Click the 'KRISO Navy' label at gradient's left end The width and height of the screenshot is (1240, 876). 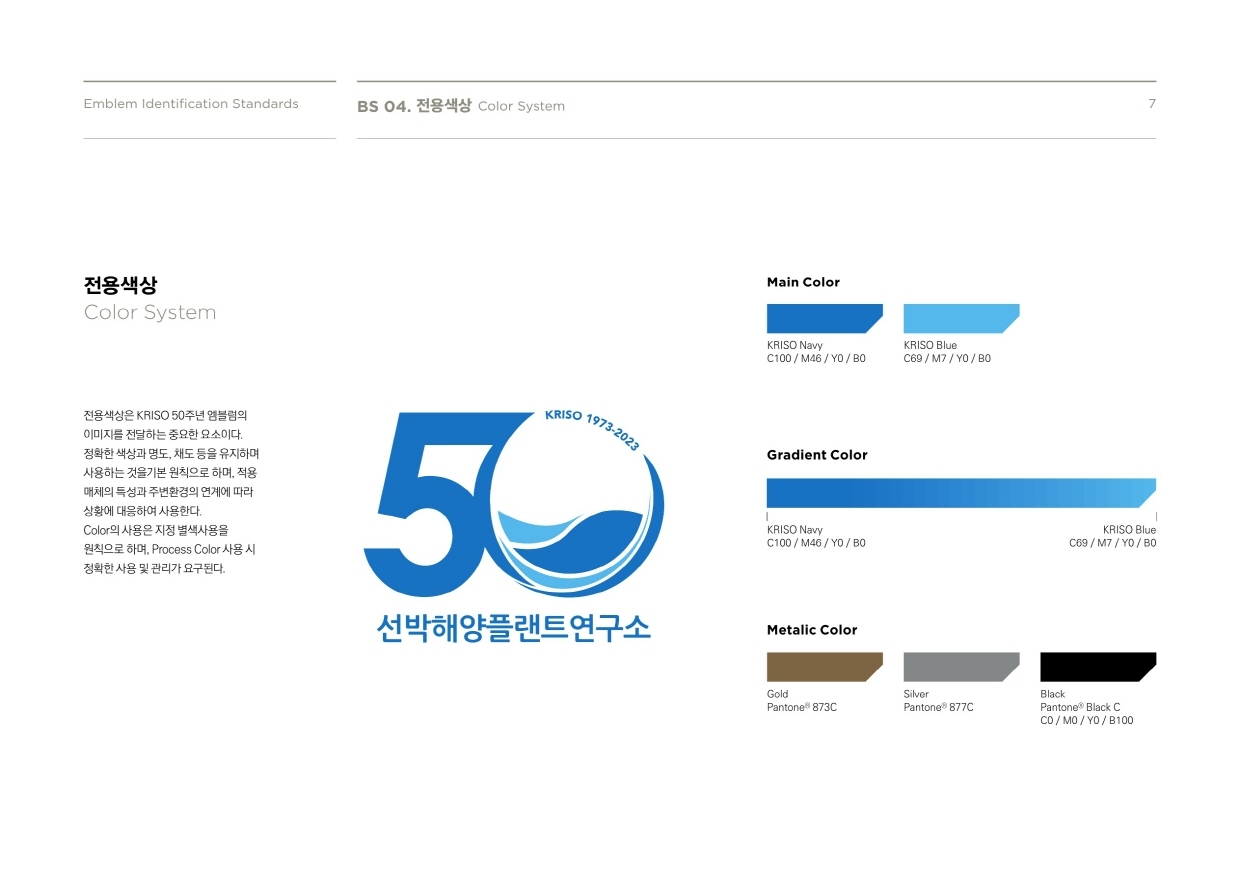point(795,530)
